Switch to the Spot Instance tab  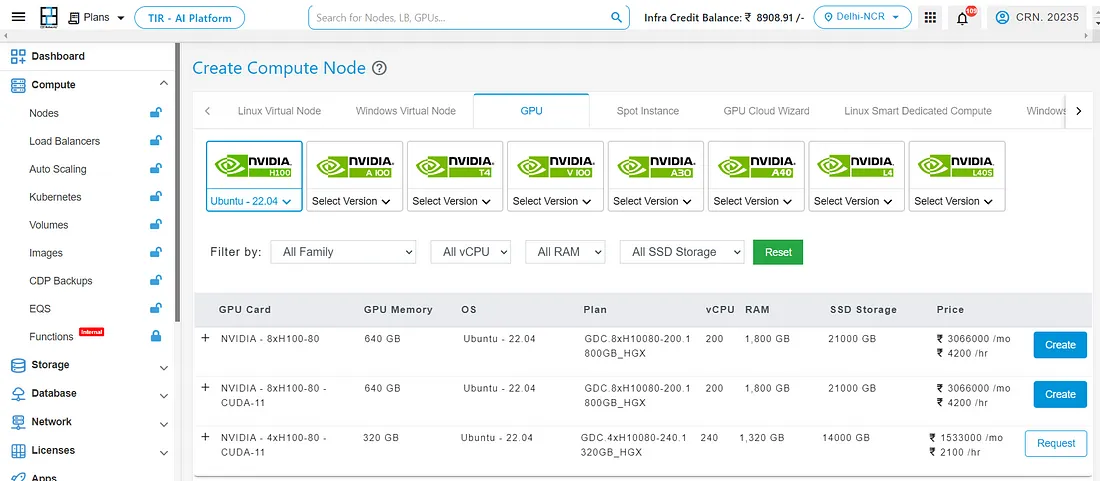[x=648, y=111]
